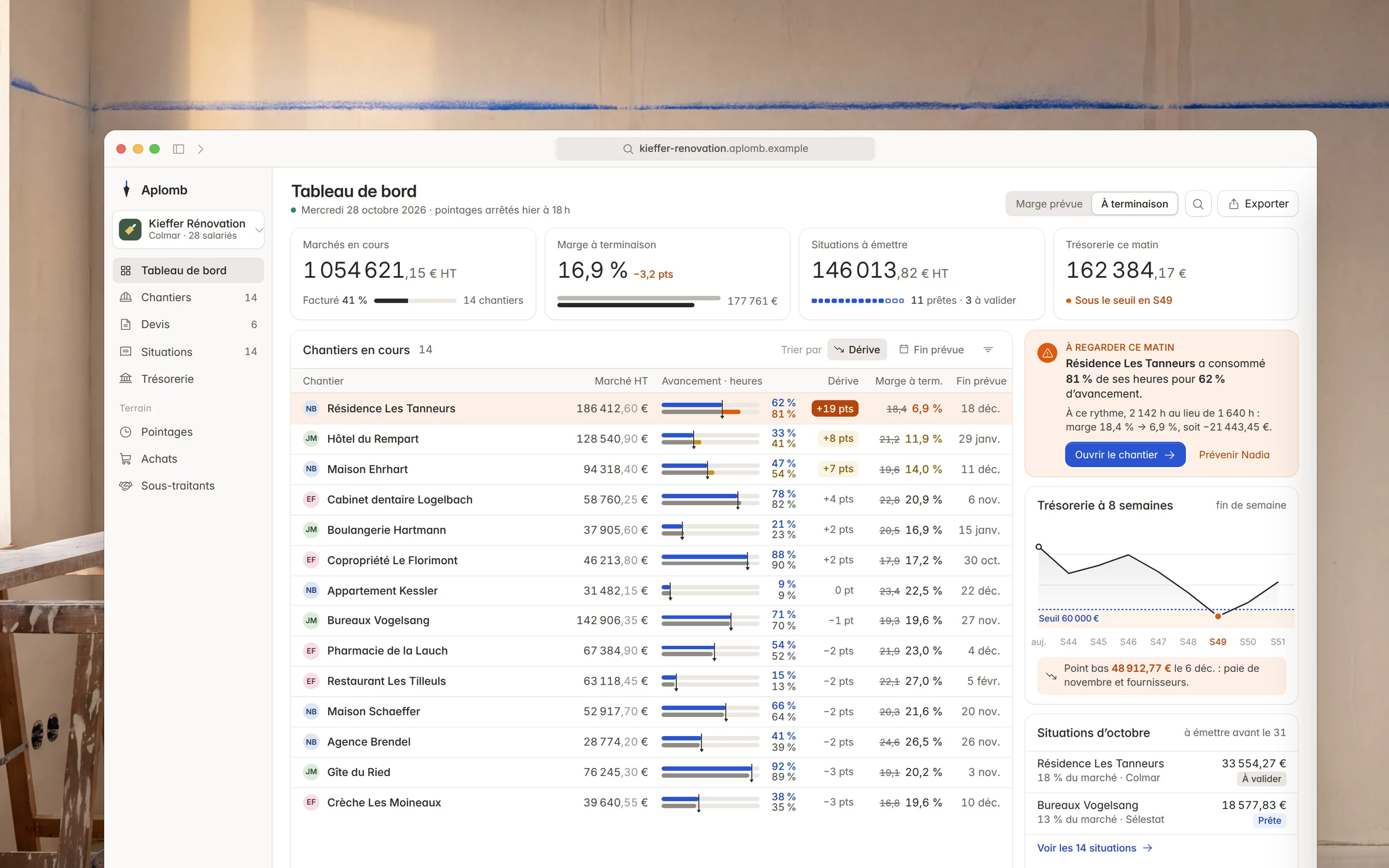This screenshot has width=1389, height=868.
Task: Open the table filter lines icon
Action: point(988,350)
